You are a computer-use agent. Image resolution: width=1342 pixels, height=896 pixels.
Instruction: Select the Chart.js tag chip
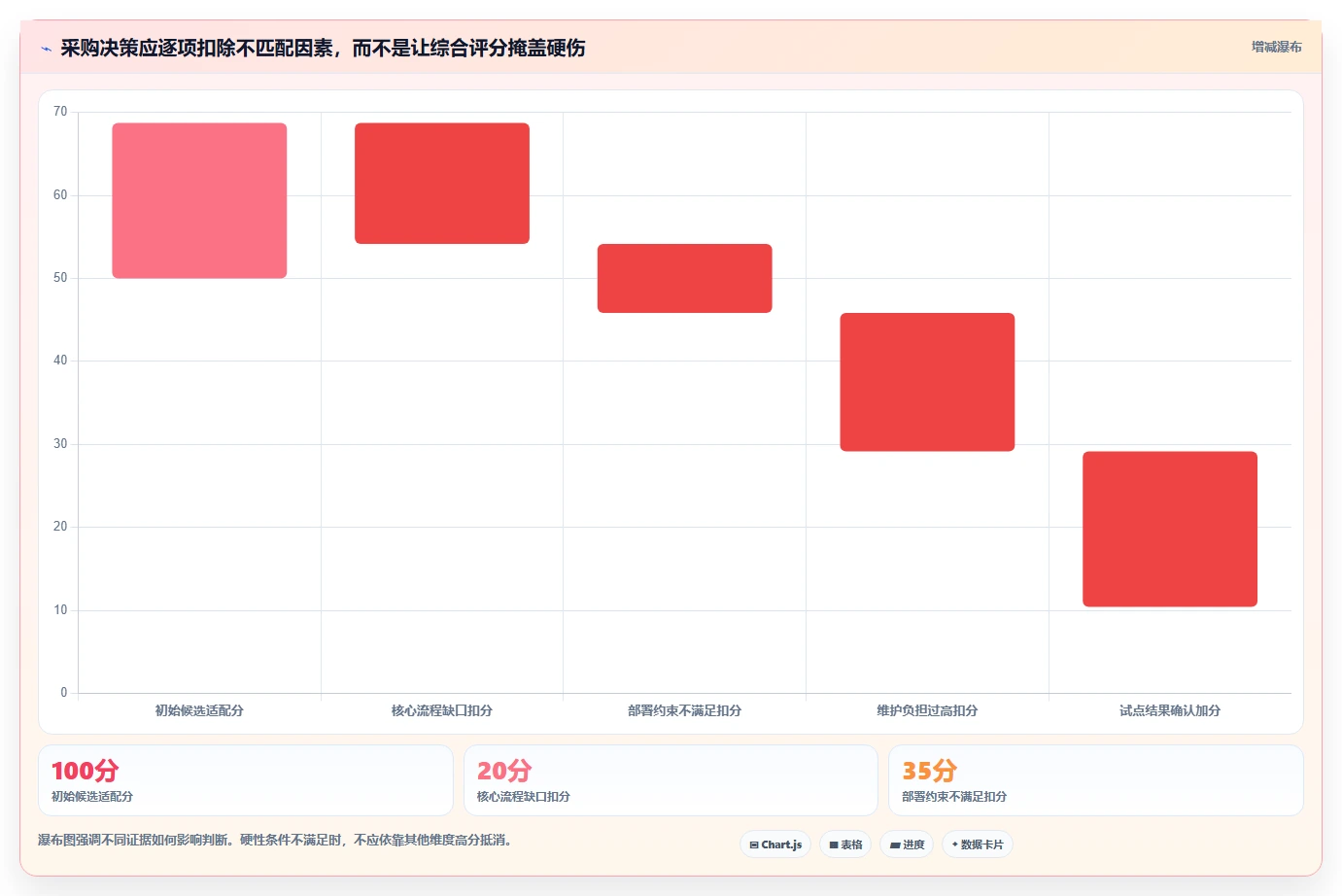click(x=775, y=844)
